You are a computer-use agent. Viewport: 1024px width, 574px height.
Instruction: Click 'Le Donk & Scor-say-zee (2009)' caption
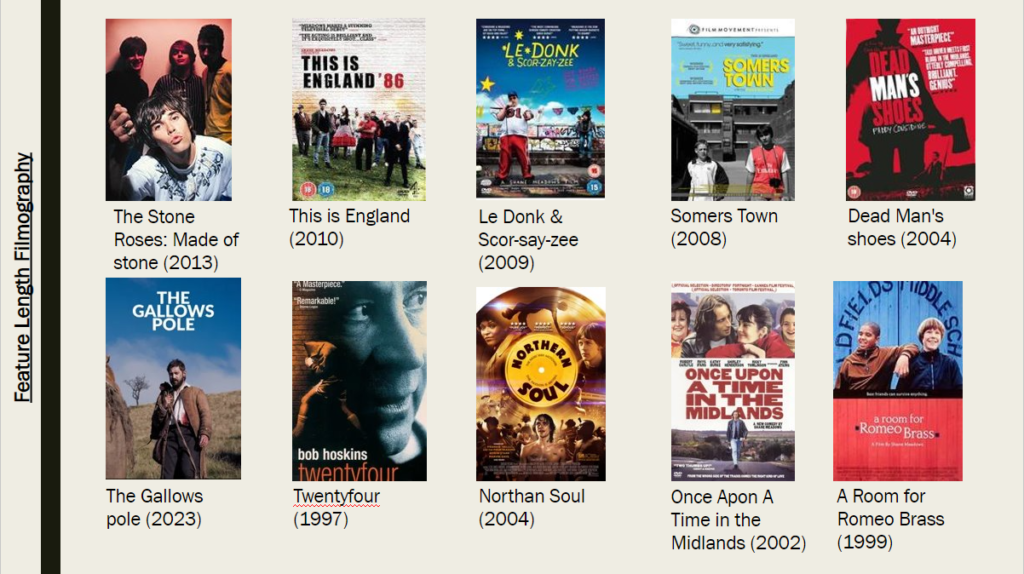click(x=528, y=240)
